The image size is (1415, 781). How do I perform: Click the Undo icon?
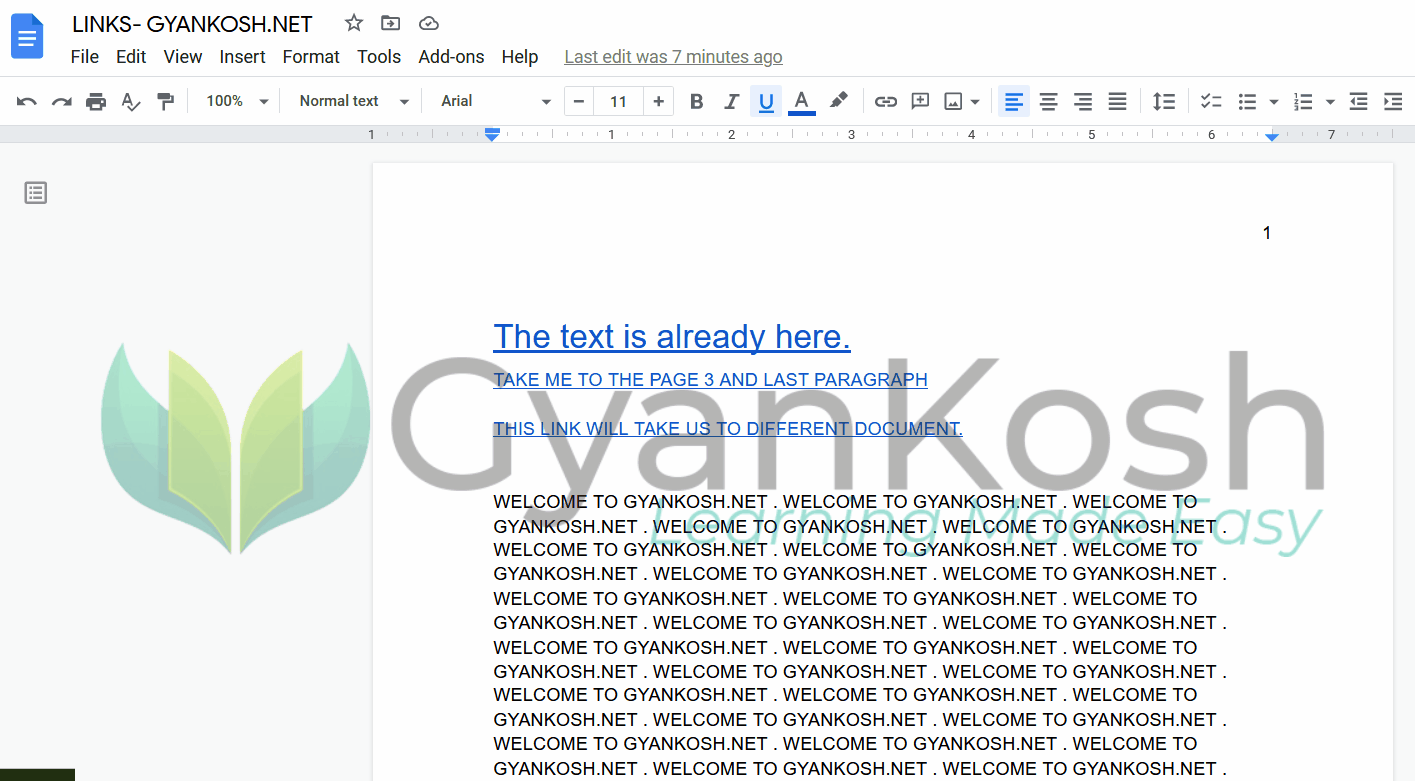pos(25,101)
